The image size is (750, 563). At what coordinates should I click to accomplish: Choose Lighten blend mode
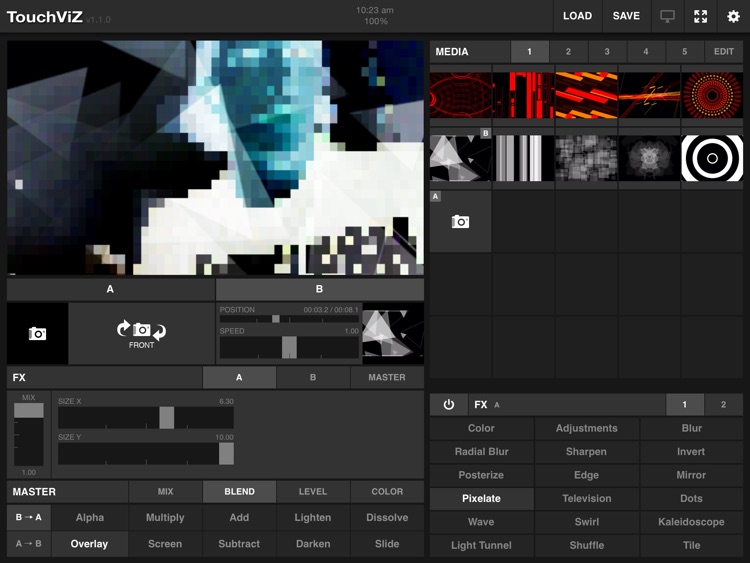313,518
